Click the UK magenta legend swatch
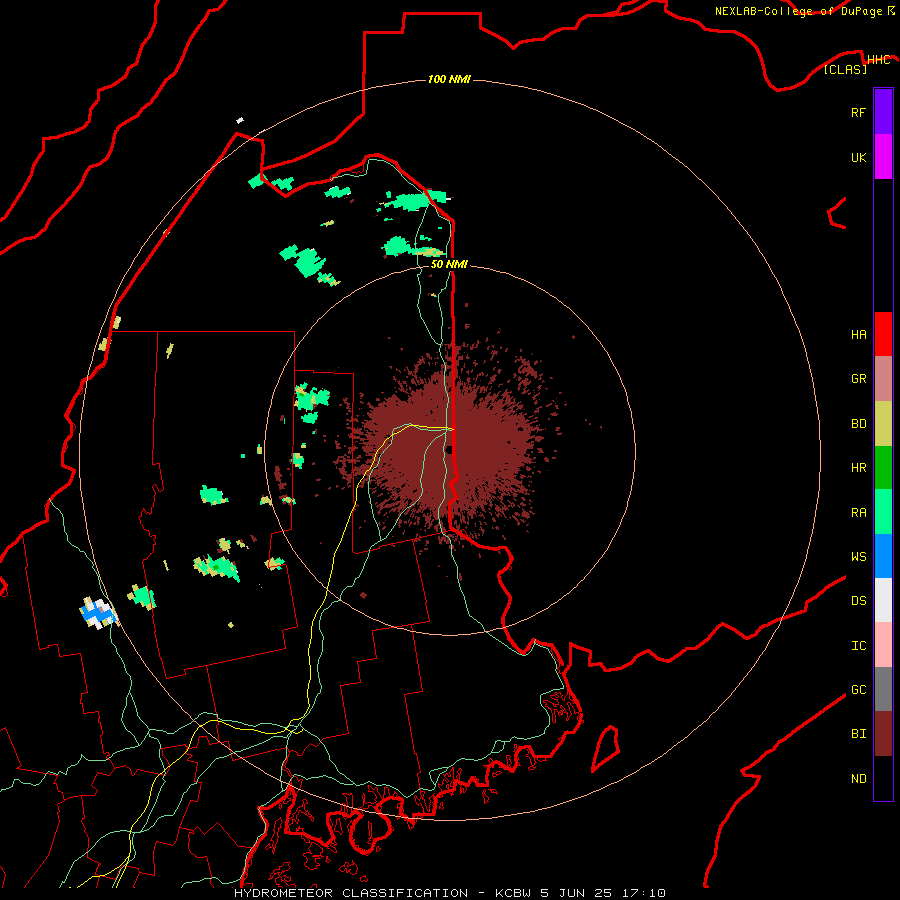900x900 pixels. (883, 157)
